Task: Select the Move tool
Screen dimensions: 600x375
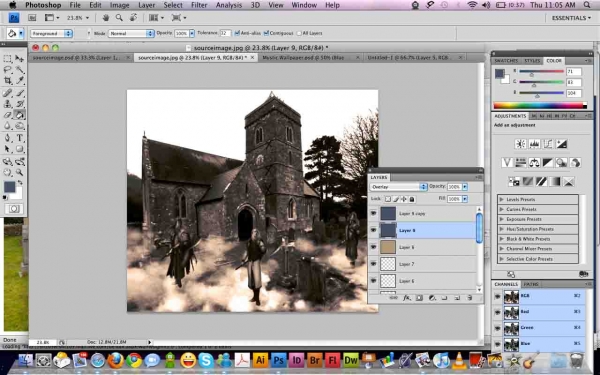Action: tap(20, 59)
